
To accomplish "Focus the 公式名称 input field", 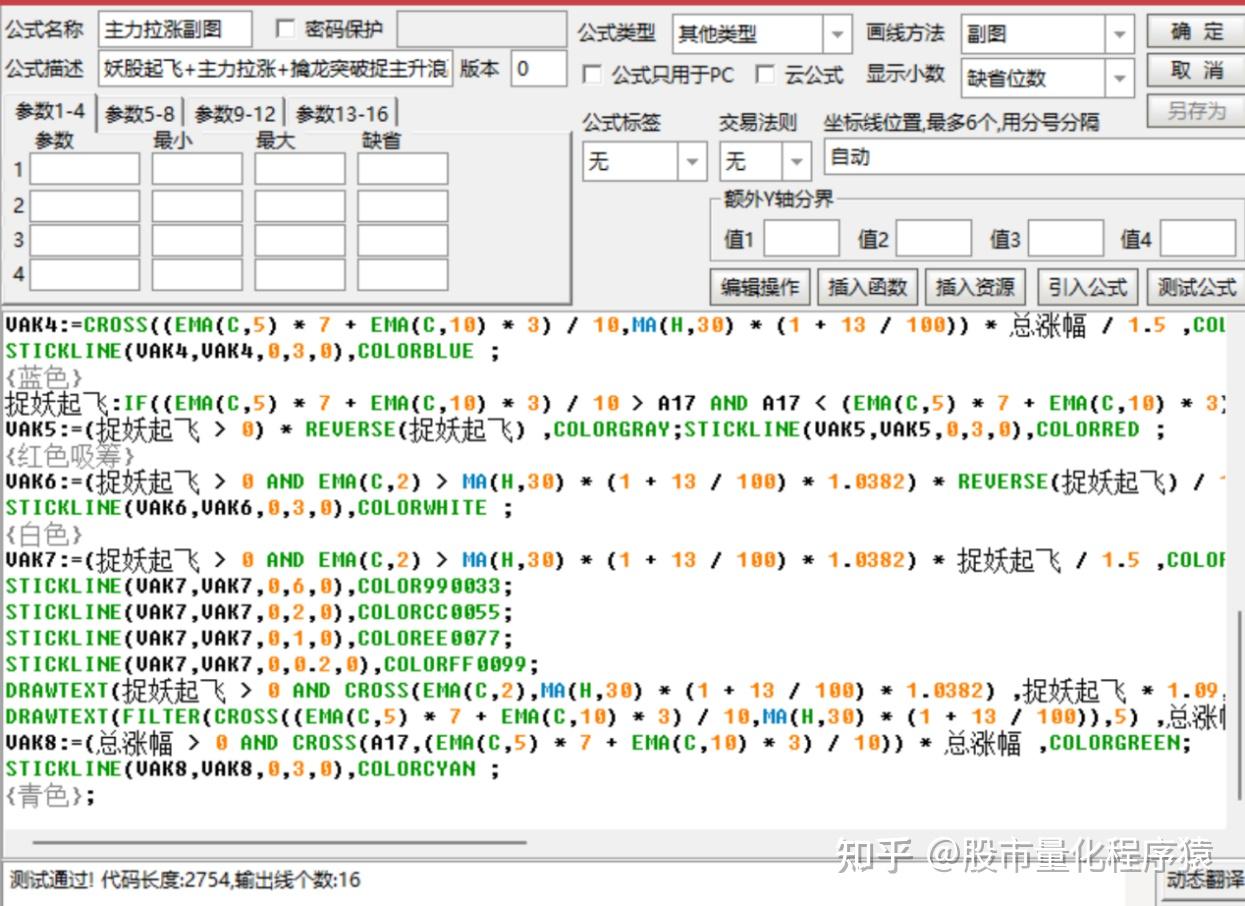I will tap(175, 30).
